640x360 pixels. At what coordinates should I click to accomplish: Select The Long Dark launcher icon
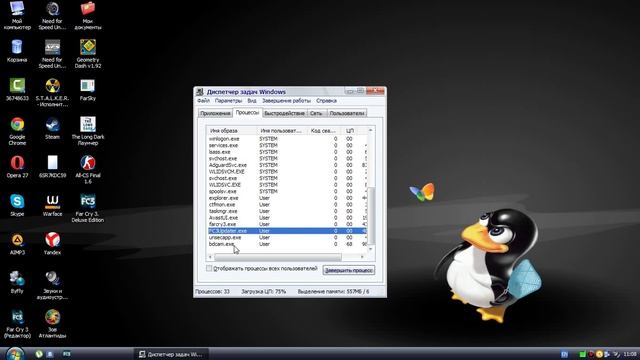88,131
